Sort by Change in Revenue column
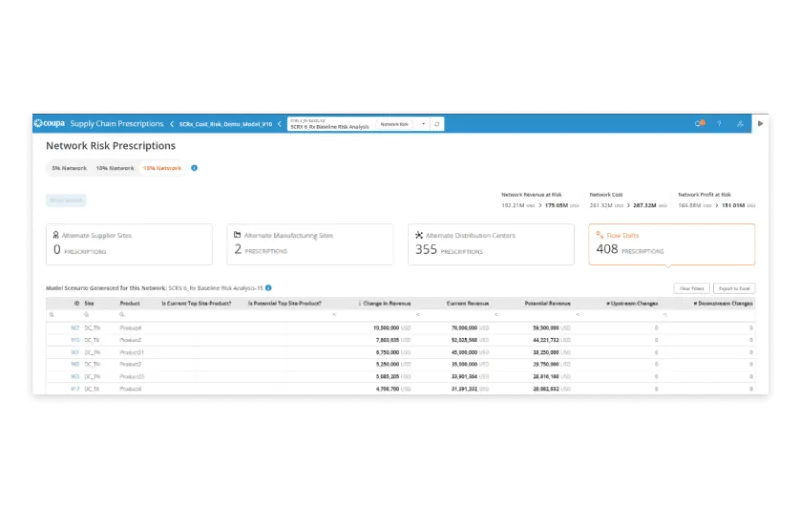Image resolution: width=800 pixels, height=507 pixels. point(387,303)
